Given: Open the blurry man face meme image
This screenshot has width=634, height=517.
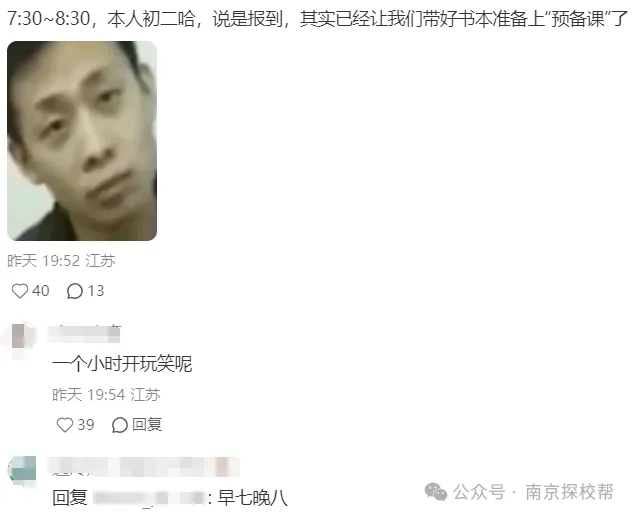Looking at the screenshot, I should pyautogui.click(x=82, y=141).
